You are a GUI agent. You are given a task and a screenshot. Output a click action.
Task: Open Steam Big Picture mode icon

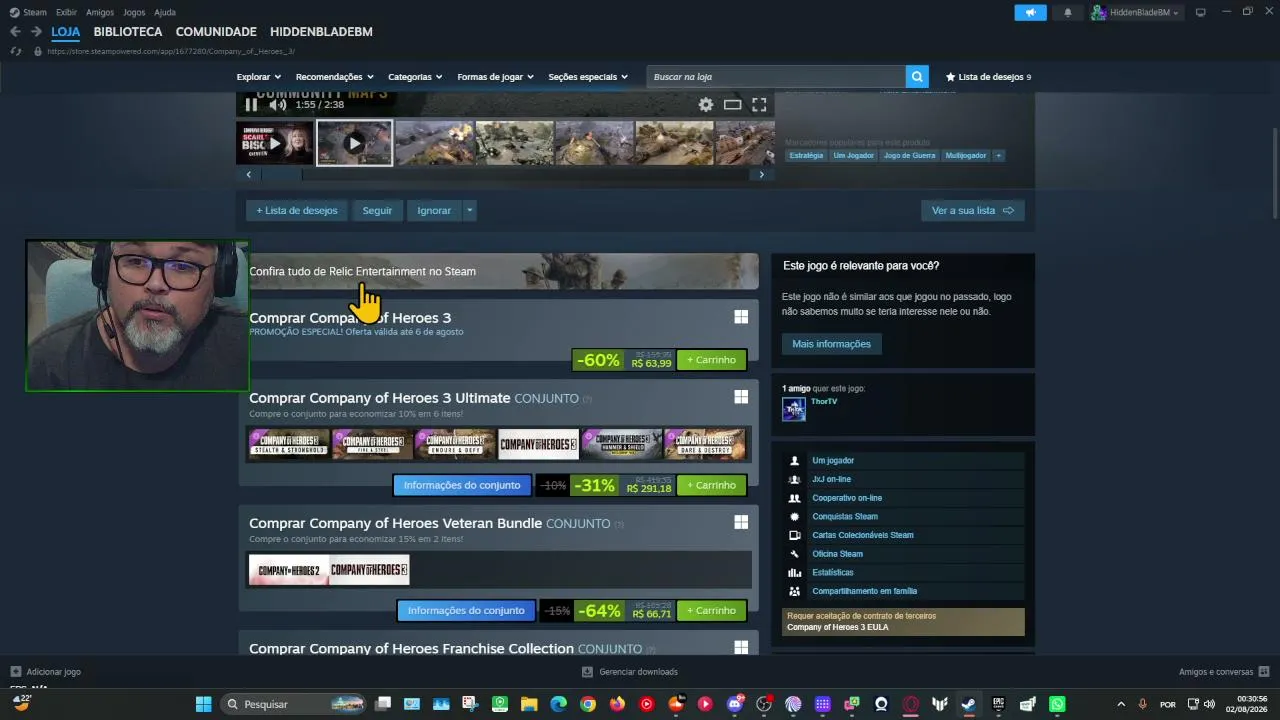pyautogui.click(x=1201, y=12)
